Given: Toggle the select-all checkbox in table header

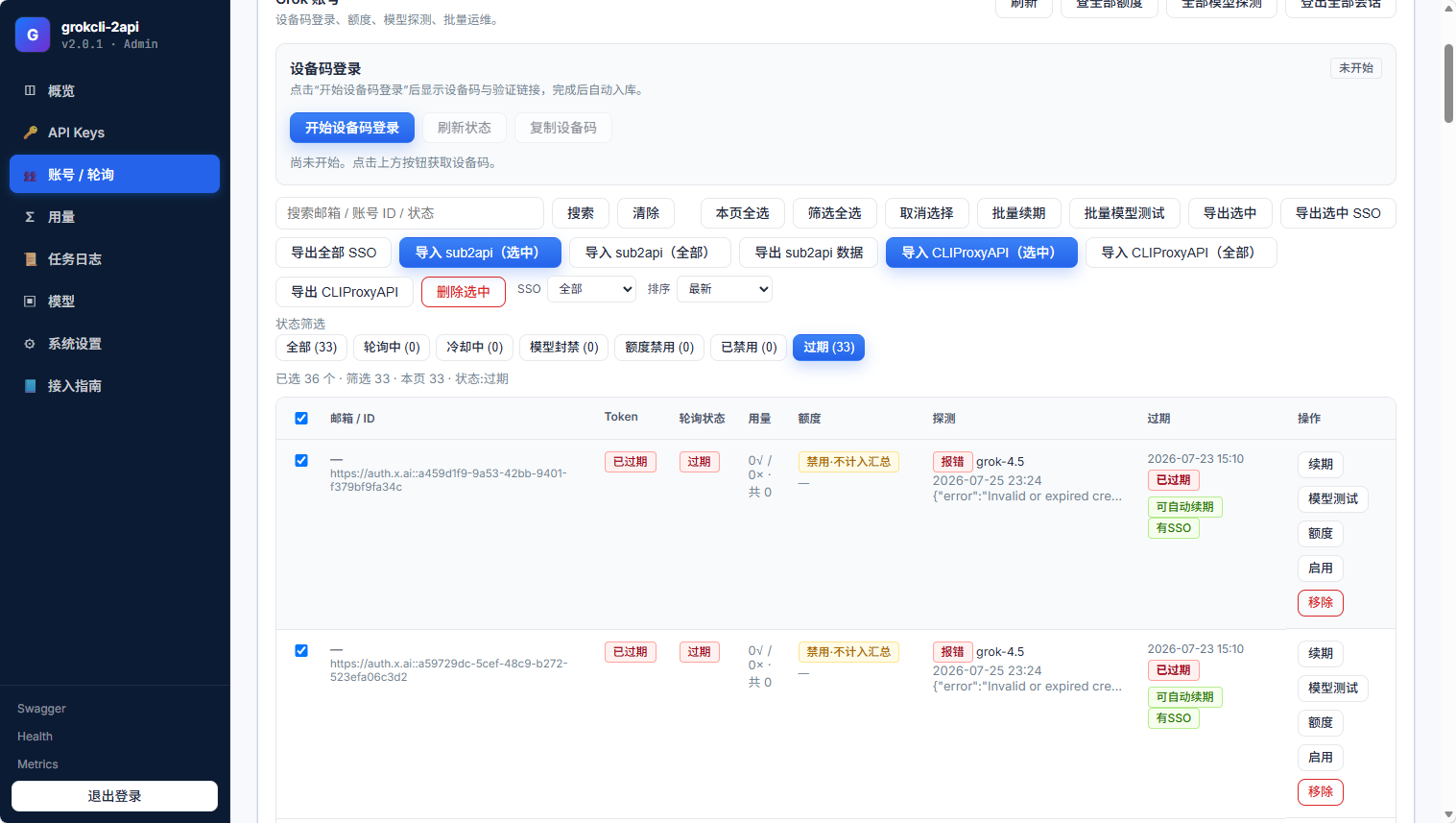Looking at the screenshot, I should [x=301, y=418].
